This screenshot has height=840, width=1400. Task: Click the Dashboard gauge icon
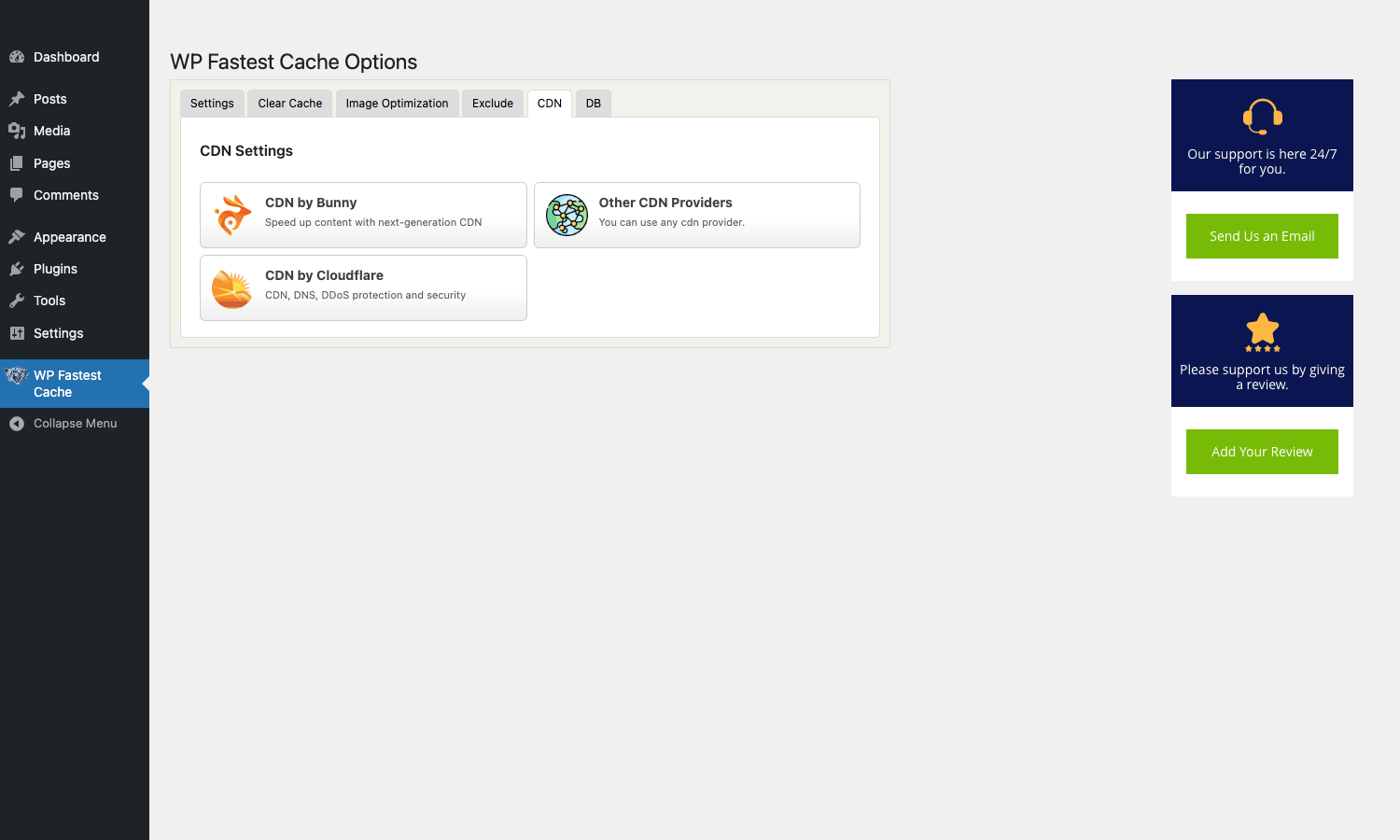[17, 57]
